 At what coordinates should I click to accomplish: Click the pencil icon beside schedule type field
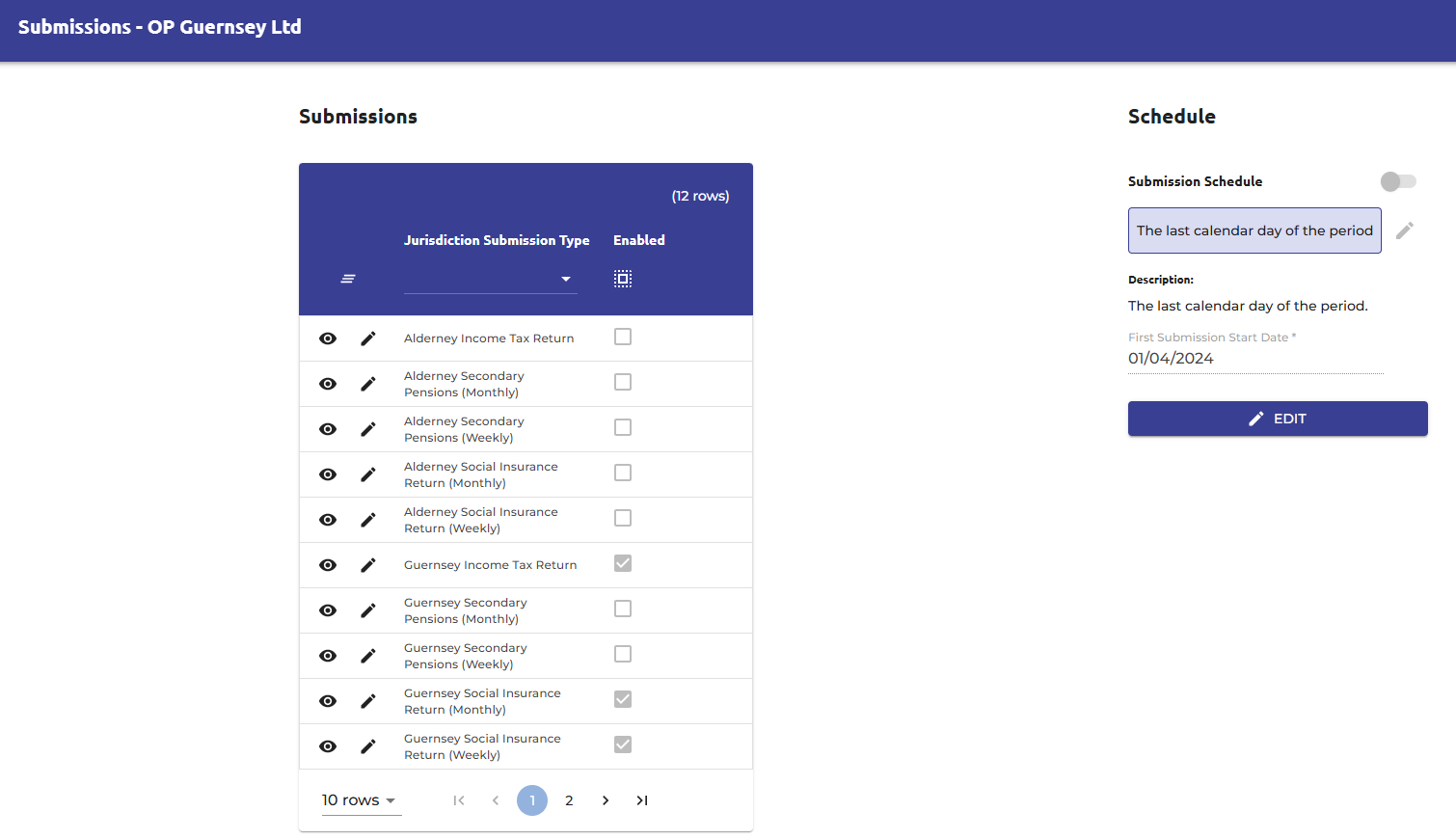tap(1405, 230)
